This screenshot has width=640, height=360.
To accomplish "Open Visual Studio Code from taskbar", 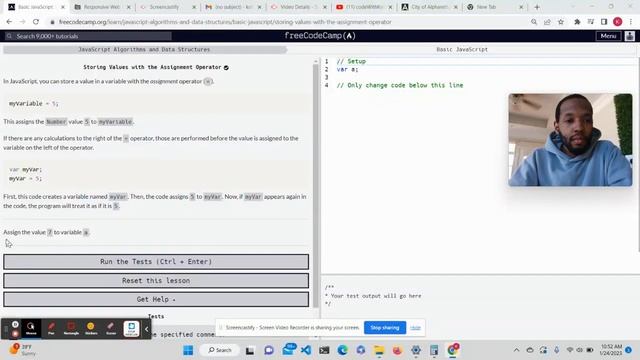I will (x=306, y=350).
